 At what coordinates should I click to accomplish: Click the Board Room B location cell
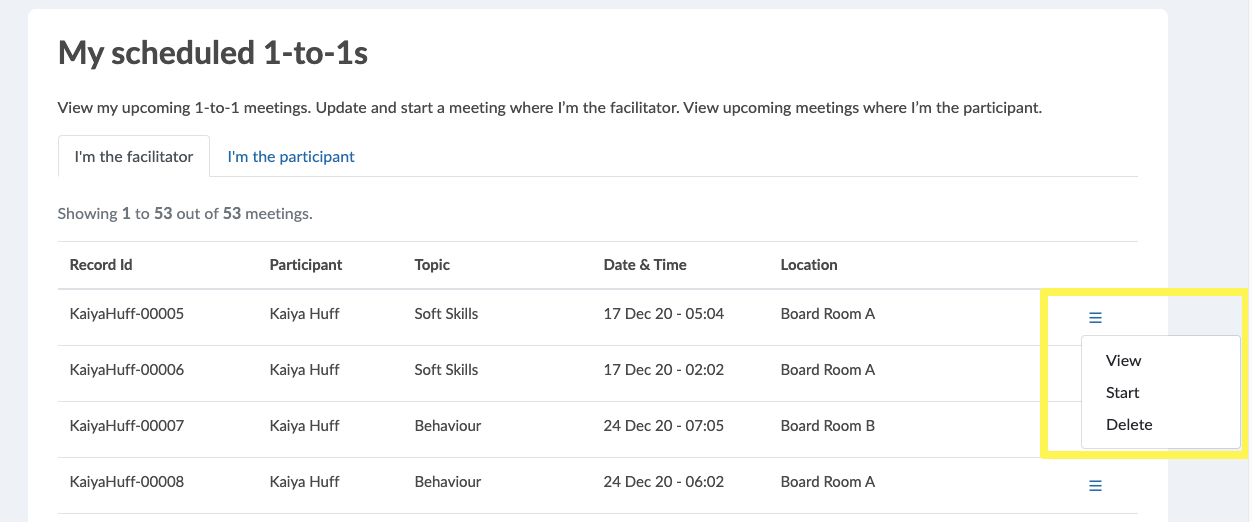[828, 426]
